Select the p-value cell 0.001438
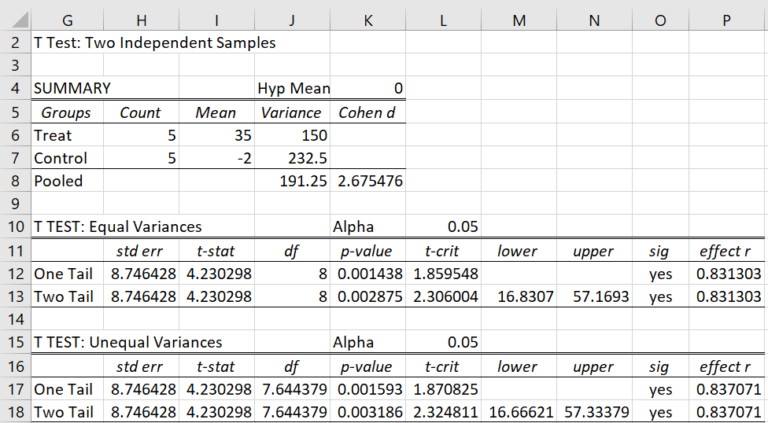 tap(367, 273)
